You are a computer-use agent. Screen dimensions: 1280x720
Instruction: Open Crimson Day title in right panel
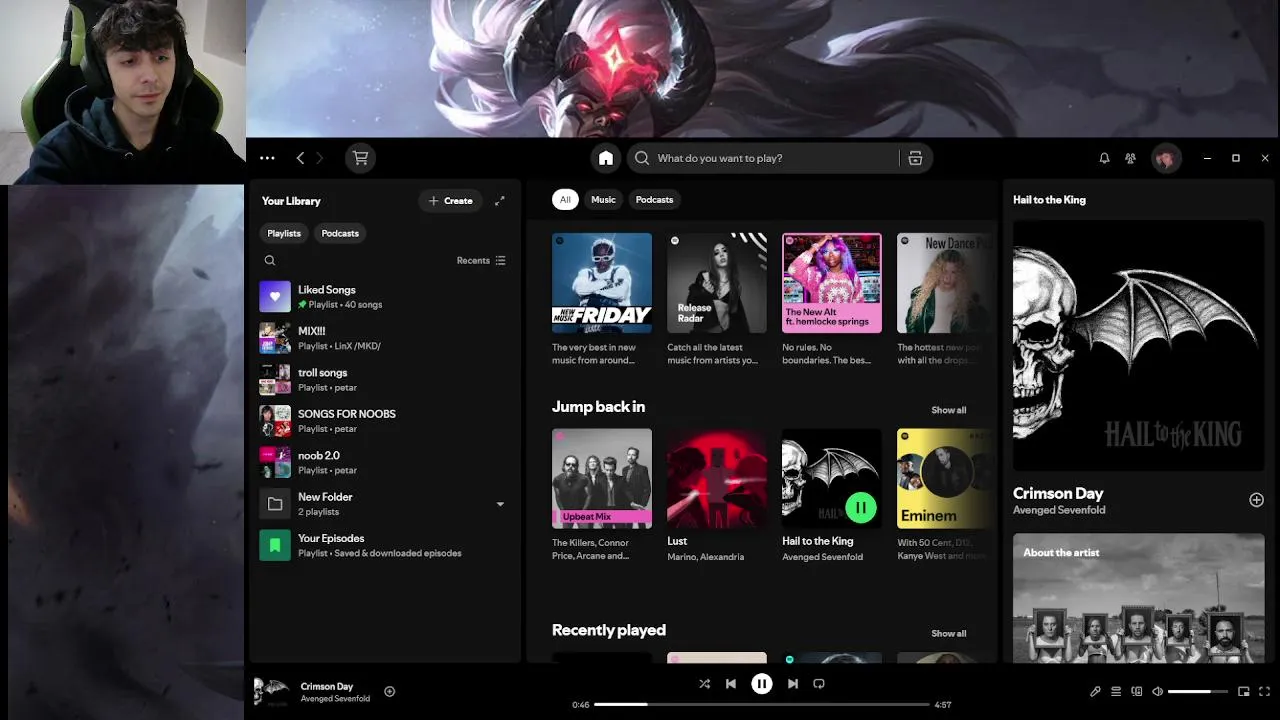[1058, 493]
